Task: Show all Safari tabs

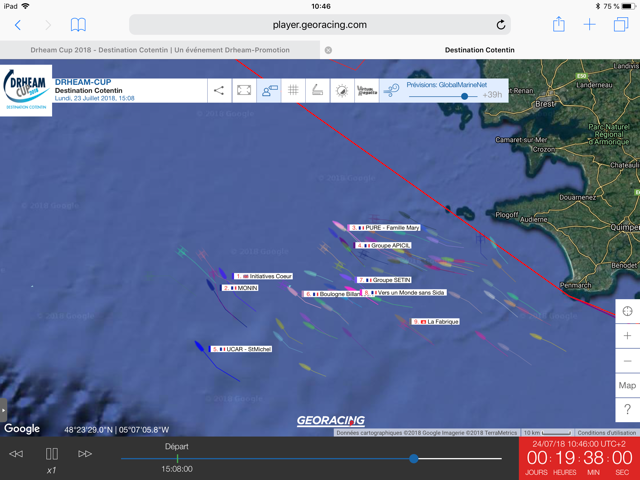Action: (x=621, y=24)
